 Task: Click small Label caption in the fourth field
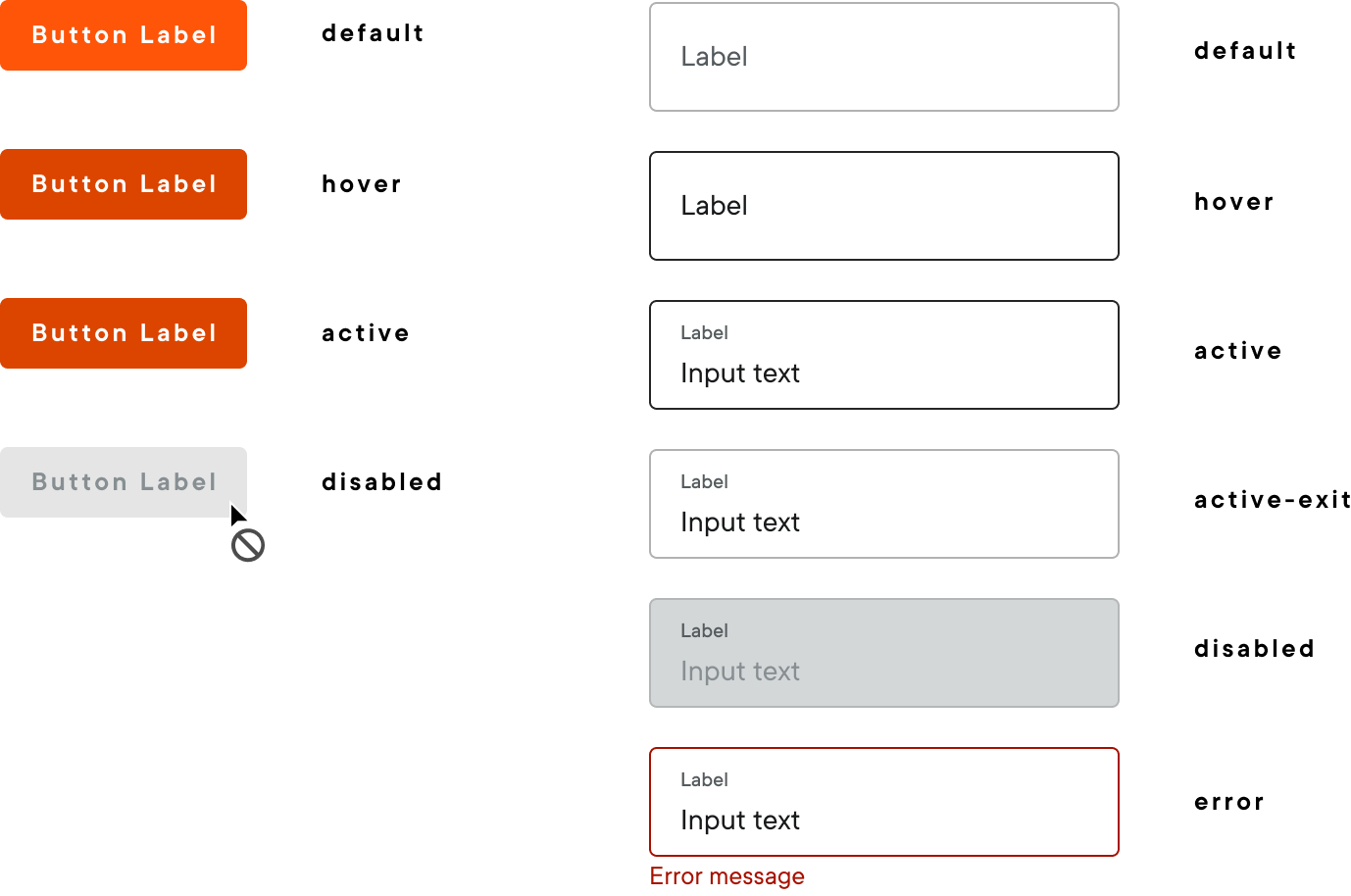pos(704,482)
